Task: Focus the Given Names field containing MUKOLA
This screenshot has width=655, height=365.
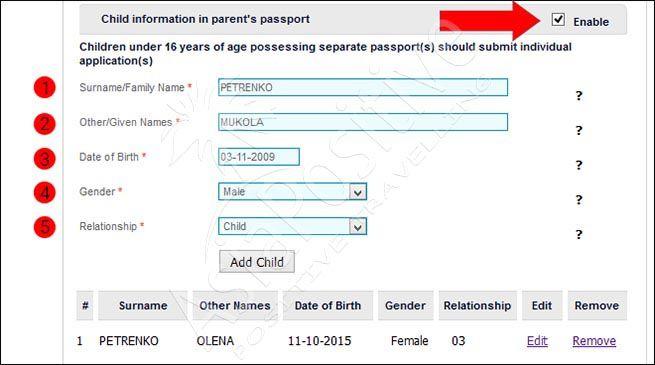Action: (x=363, y=122)
